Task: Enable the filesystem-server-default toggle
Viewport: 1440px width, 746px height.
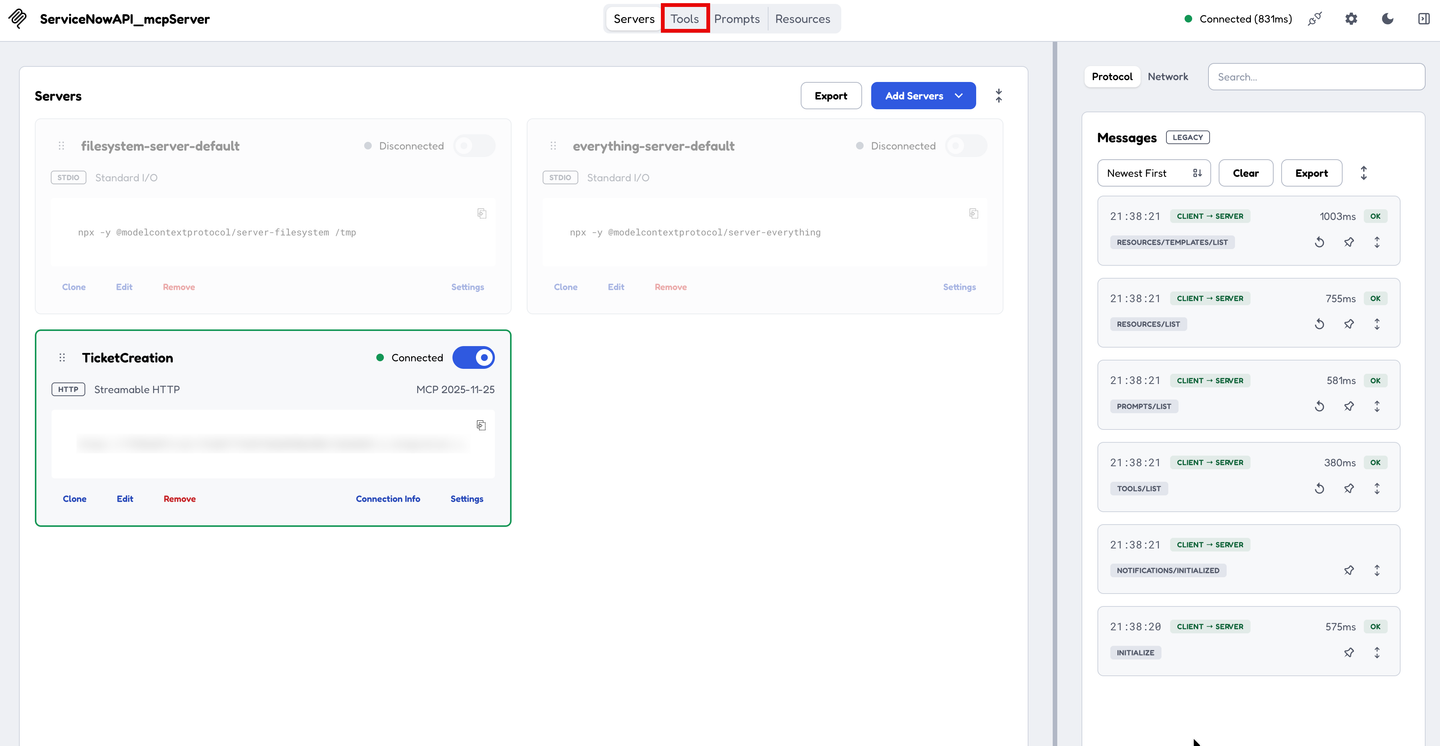Action: [x=474, y=146]
